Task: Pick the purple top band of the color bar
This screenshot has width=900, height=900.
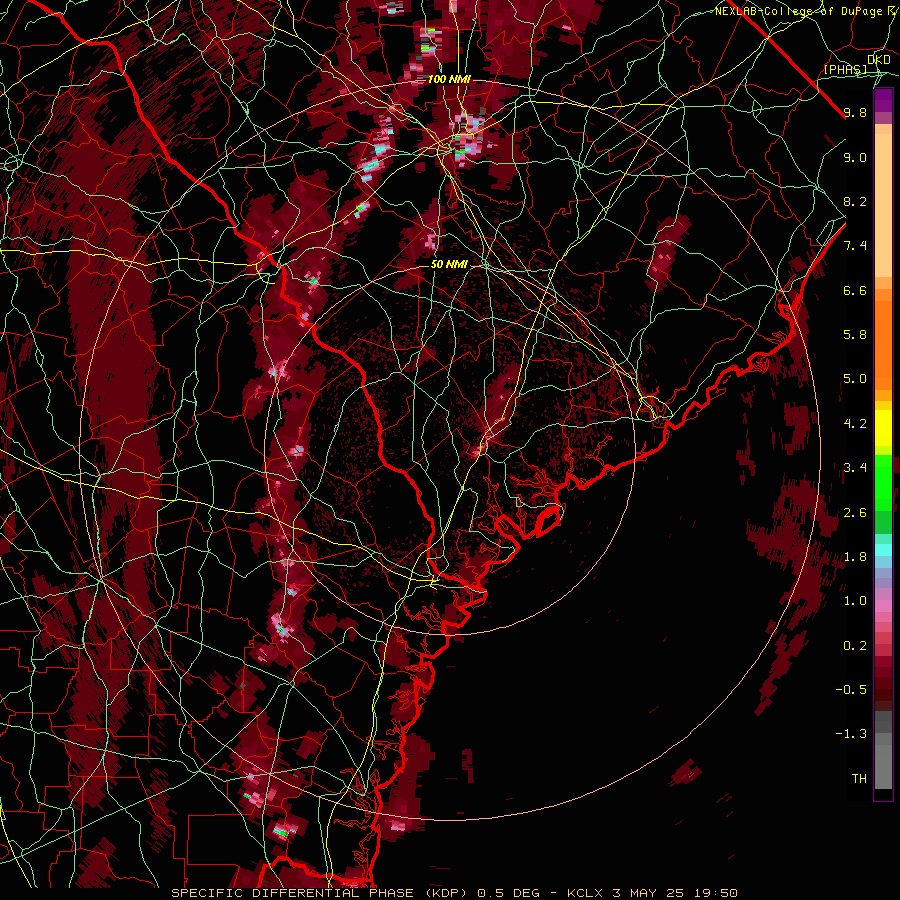Action: click(x=883, y=100)
